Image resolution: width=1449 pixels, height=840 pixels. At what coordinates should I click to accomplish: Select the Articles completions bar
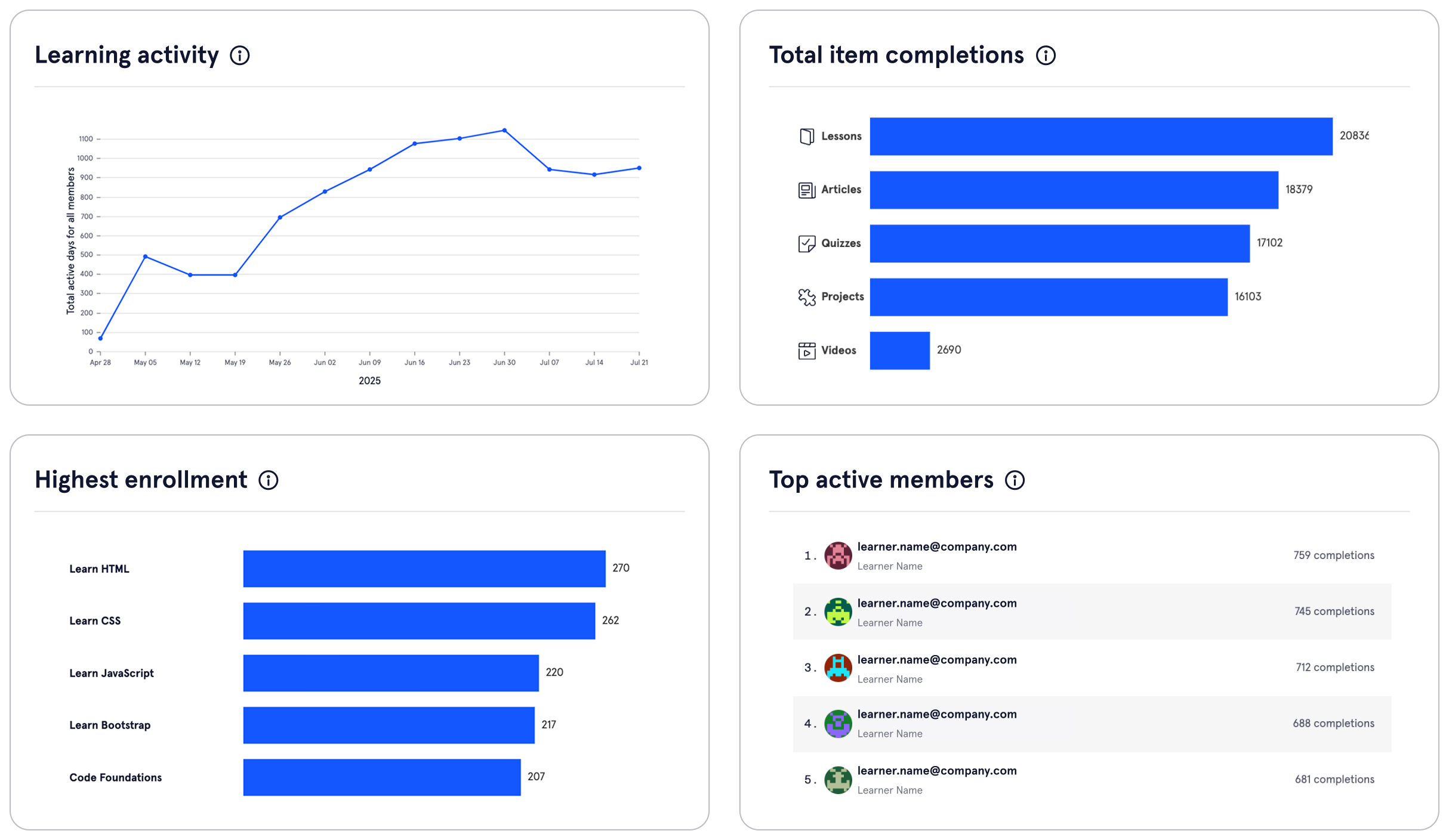click(1074, 190)
